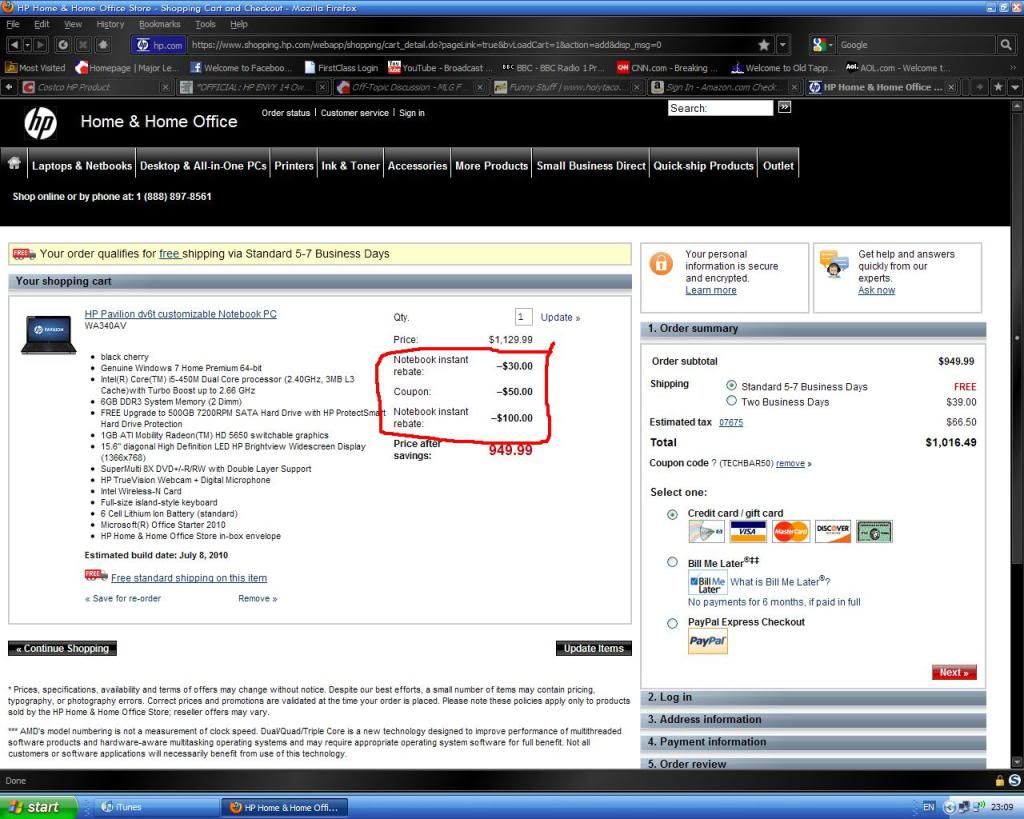Image resolution: width=1024 pixels, height=819 pixels.
Task: Click the HP site Search field
Action: [x=720, y=108]
